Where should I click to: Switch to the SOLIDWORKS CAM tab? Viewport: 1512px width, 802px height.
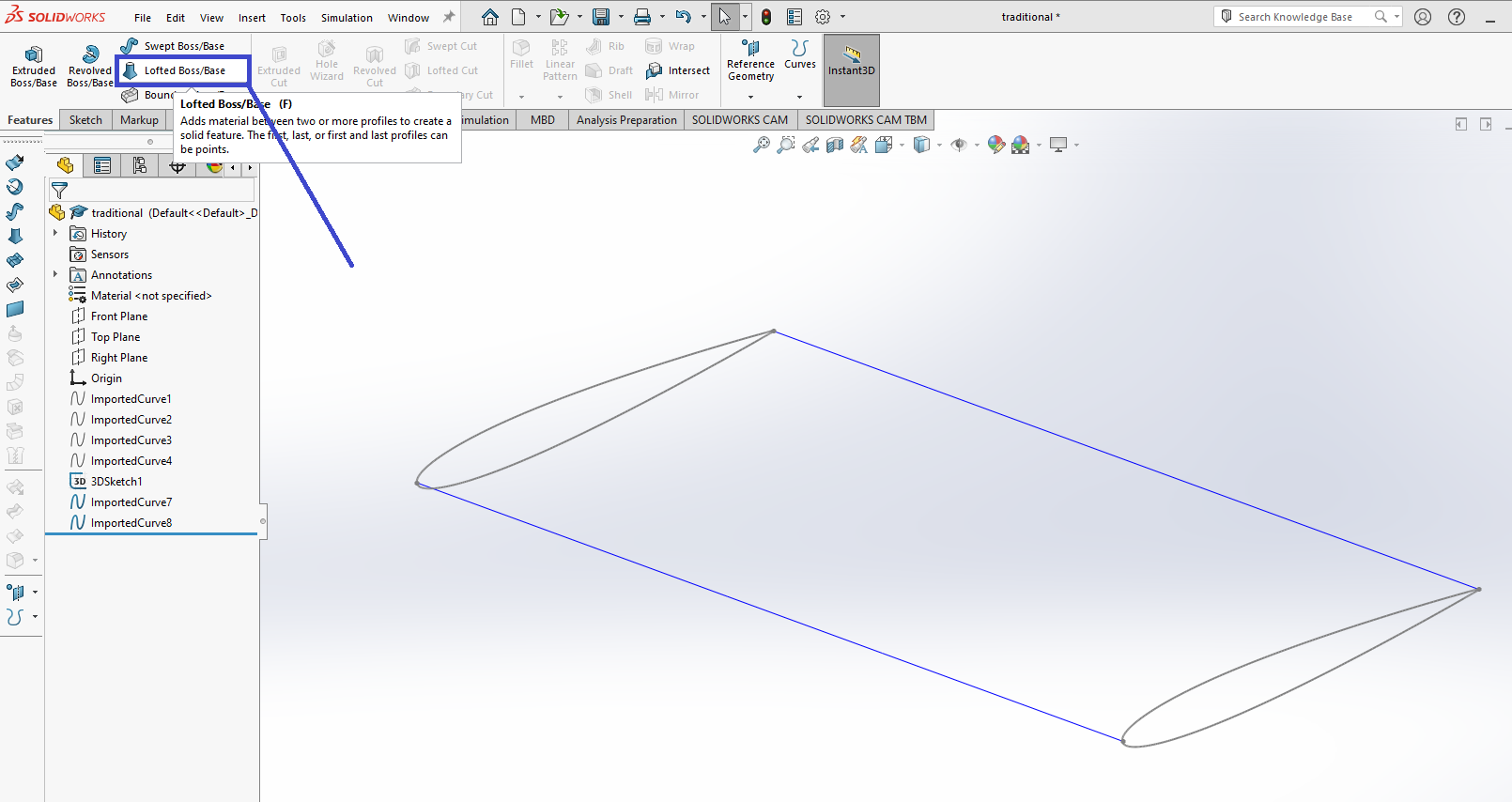tap(740, 120)
